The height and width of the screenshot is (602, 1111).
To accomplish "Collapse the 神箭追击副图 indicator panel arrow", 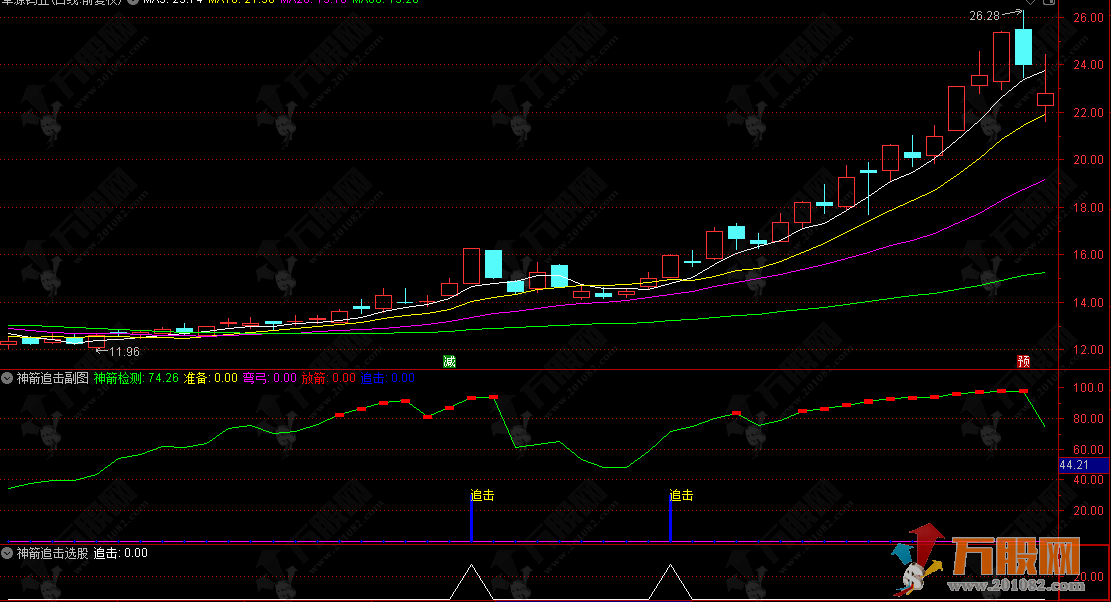I will coord(8,378).
